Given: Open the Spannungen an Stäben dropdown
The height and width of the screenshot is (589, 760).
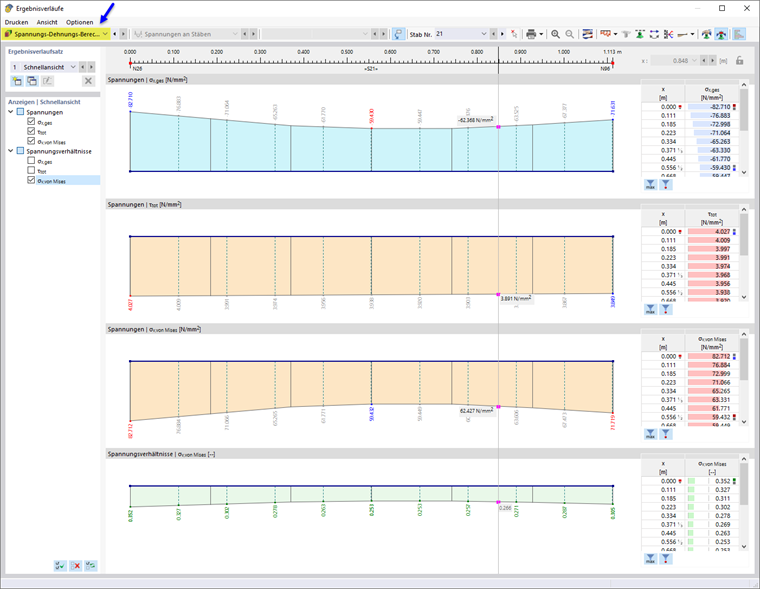Looking at the screenshot, I should [x=235, y=34].
